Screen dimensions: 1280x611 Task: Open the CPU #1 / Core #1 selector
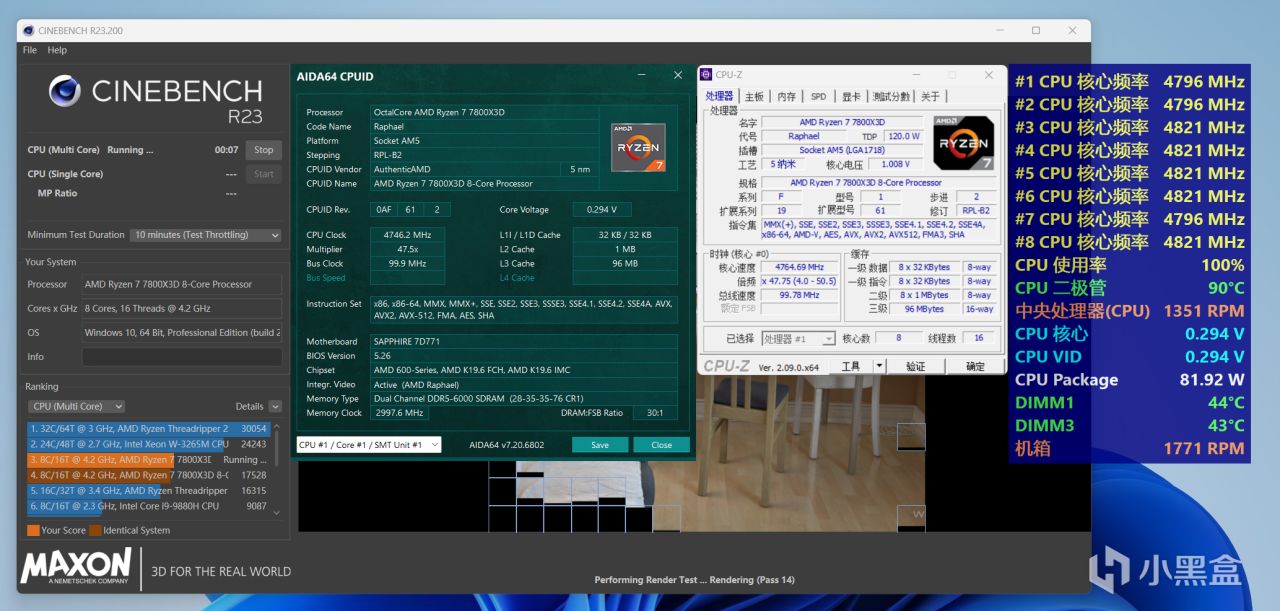coord(369,445)
